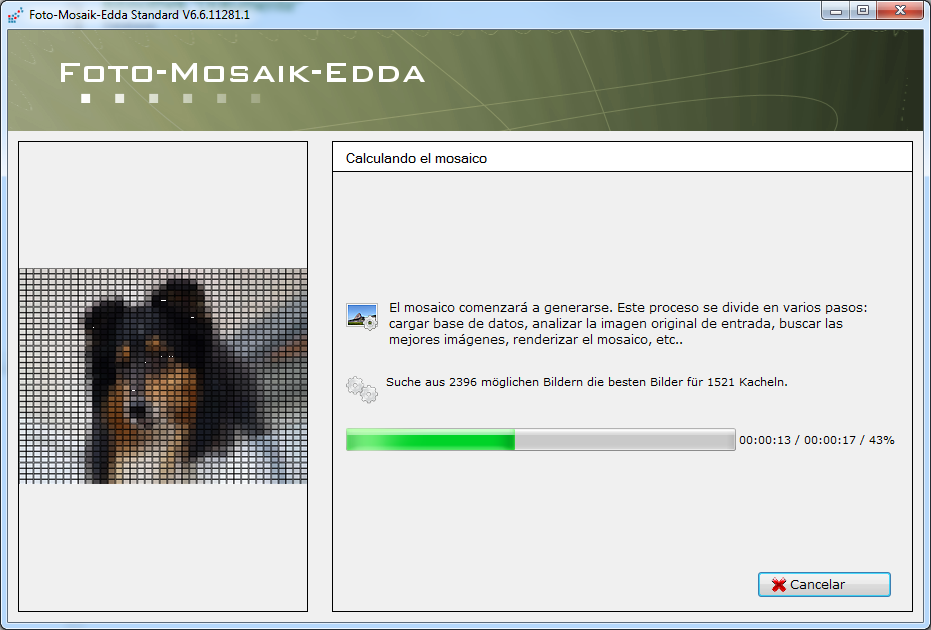Click the red X icon on Cancelar
Screen dimensions: 931x630
(778, 585)
